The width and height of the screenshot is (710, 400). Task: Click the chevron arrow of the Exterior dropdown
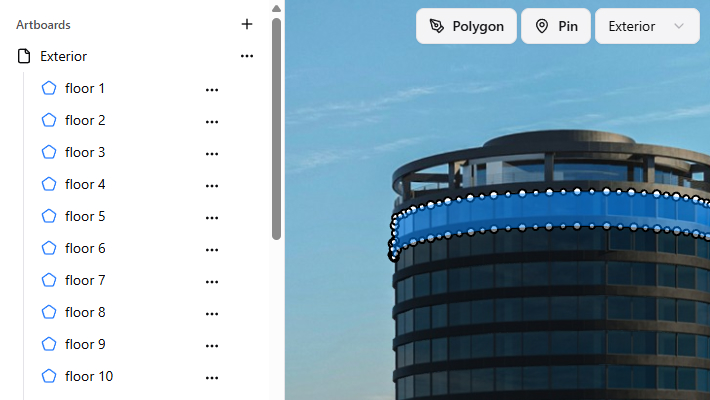(x=679, y=26)
